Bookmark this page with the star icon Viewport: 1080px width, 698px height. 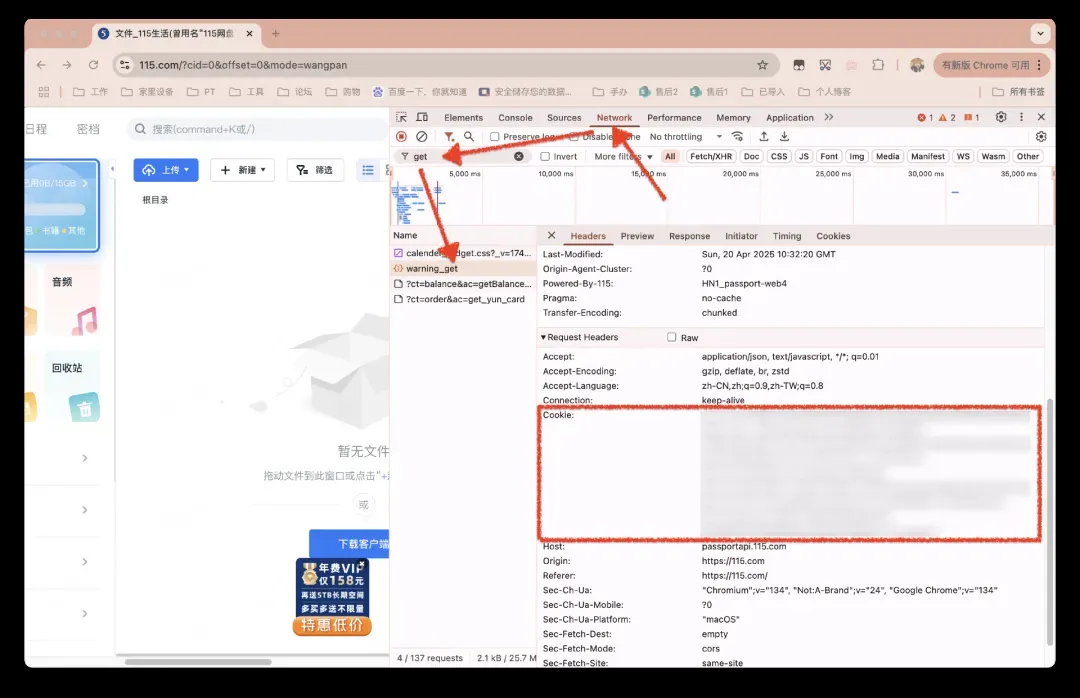(762, 65)
